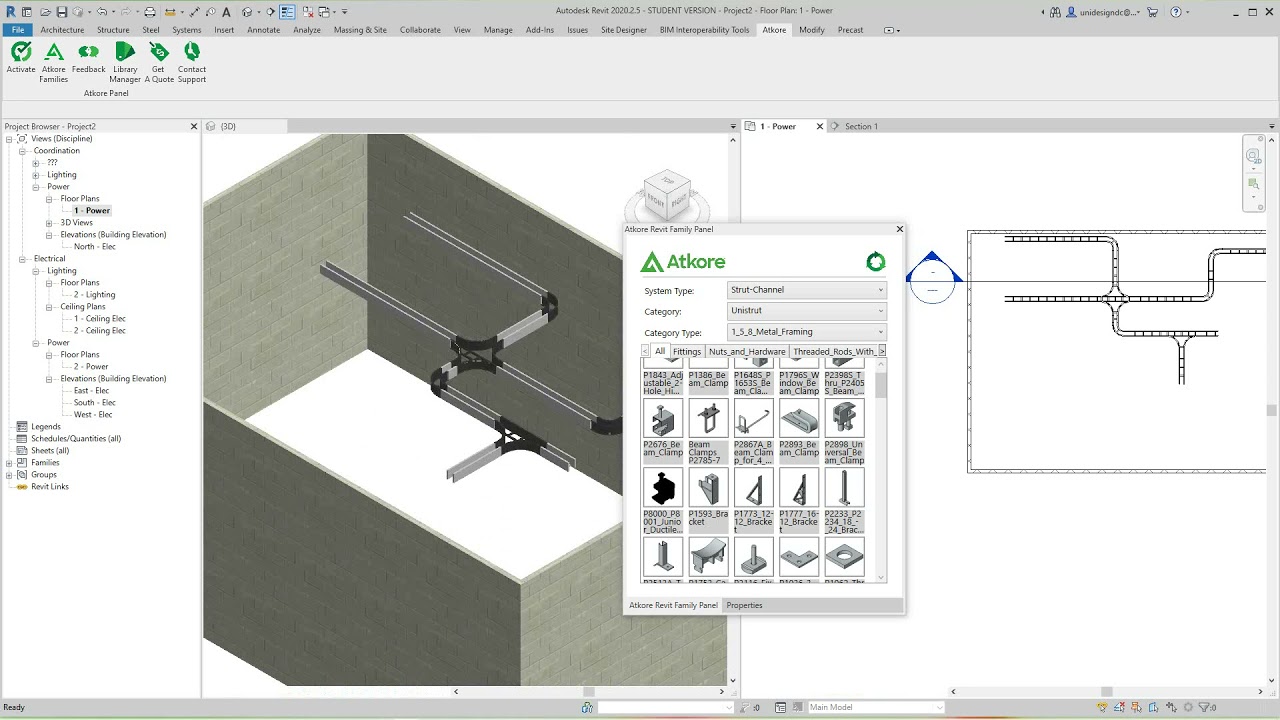Collapse the Coordination tree node
Image resolution: width=1280 pixels, height=720 pixels.
[x=22, y=151]
